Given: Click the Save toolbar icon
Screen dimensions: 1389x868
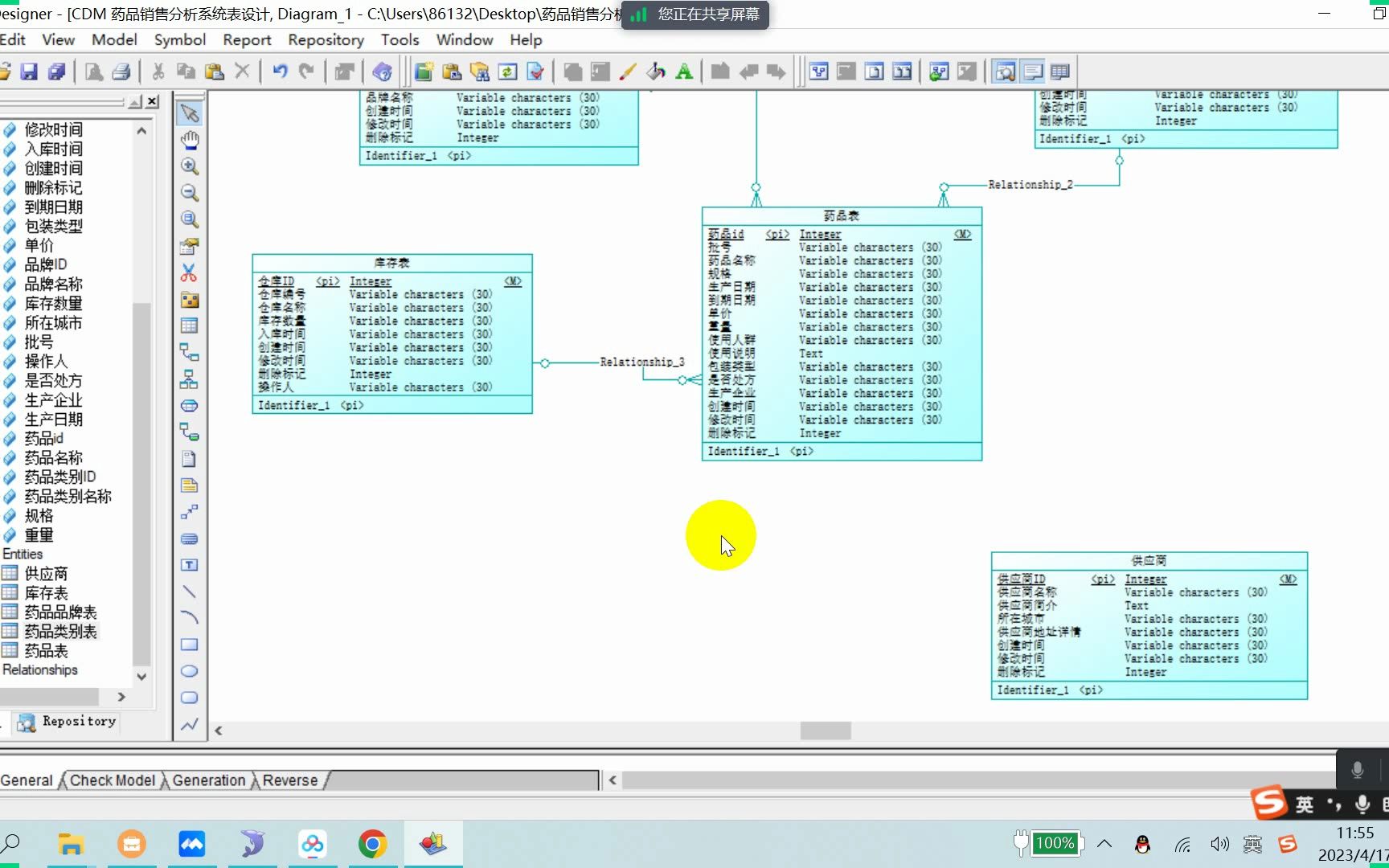Looking at the screenshot, I should point(29,72).
